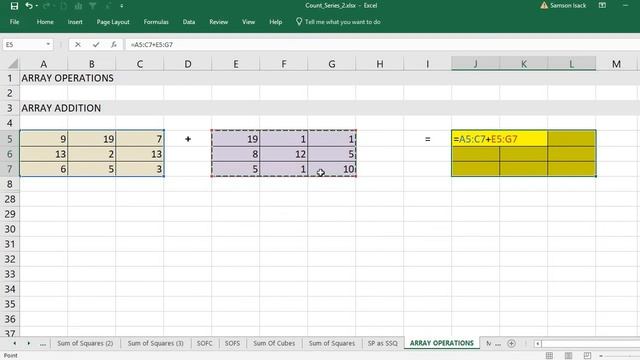The height and width of the screenshot is (360, 640).
Task: Click the Samson Isack account name
Action: click(568, 5)
